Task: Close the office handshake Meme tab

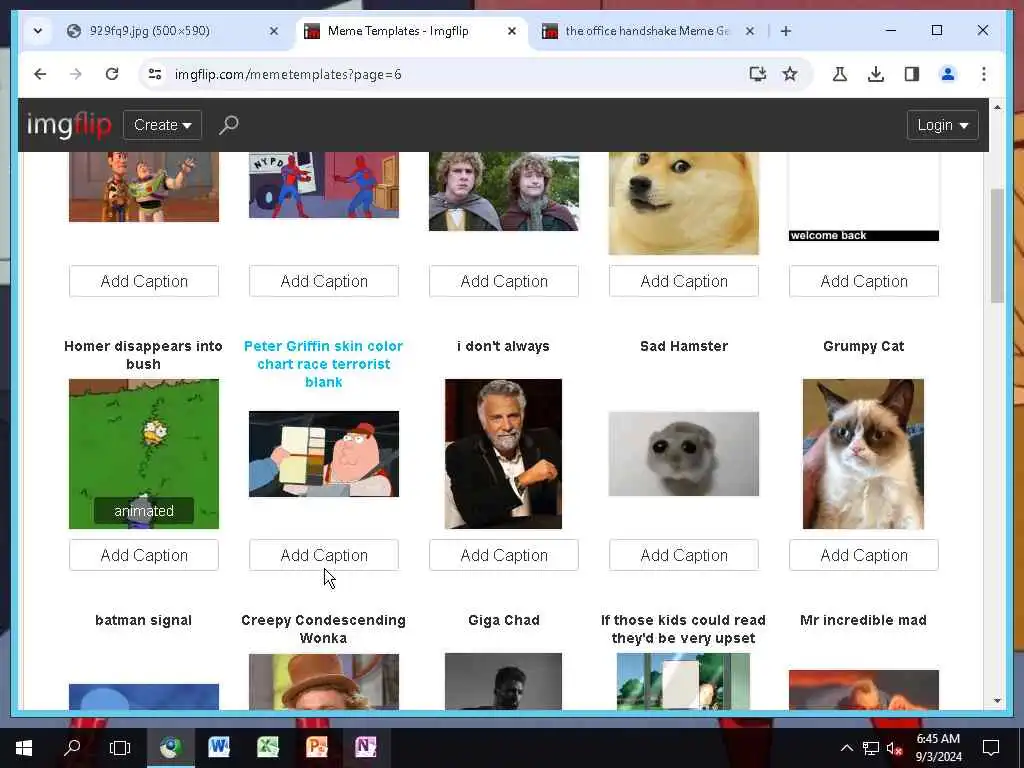Action: [x=750, y=31]
